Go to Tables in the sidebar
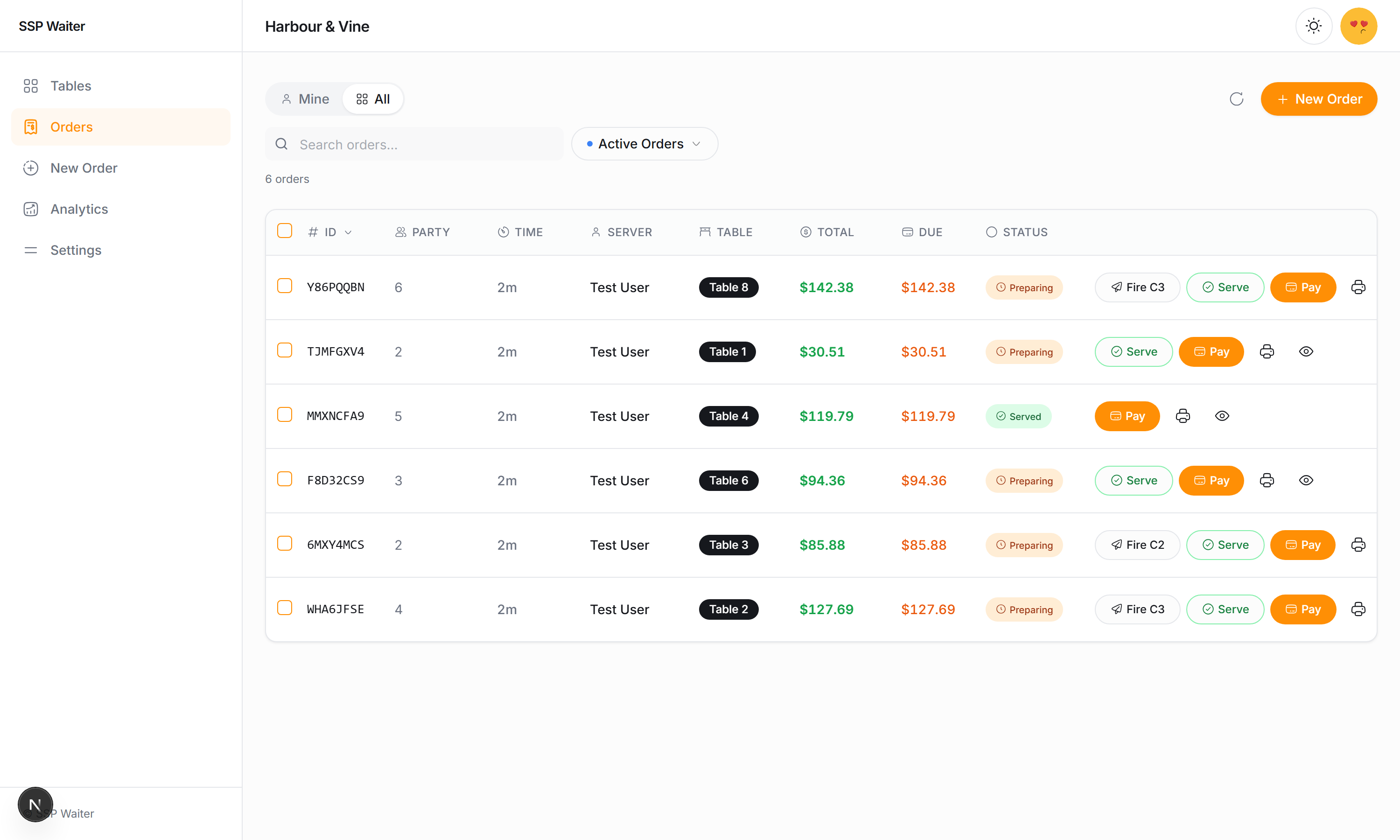This screenshot has height=840, width=1400. [x=120, y=86]
